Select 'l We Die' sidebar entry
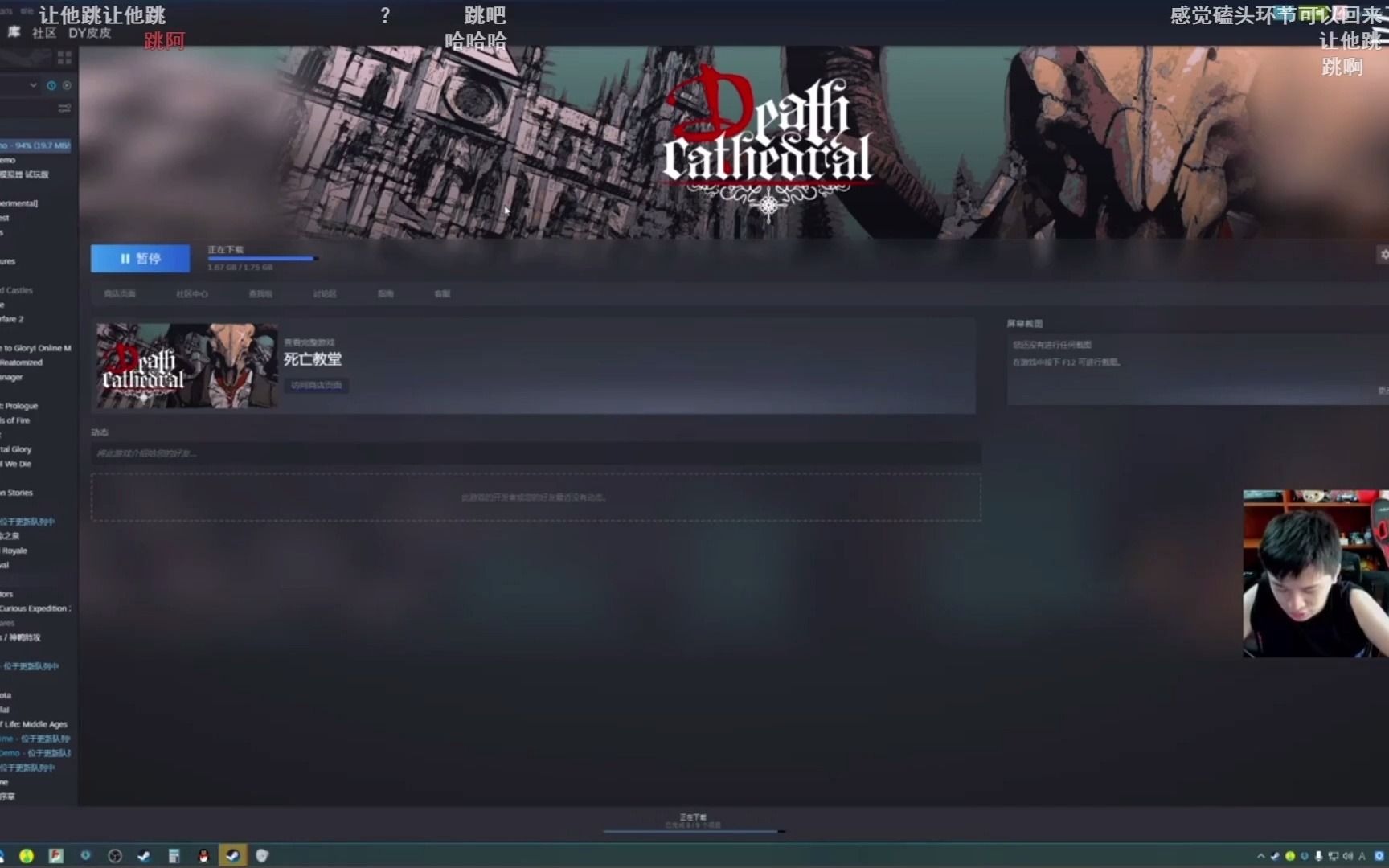Image resolution: width=1389 pixels, height=868 pixels. [16, 464]
